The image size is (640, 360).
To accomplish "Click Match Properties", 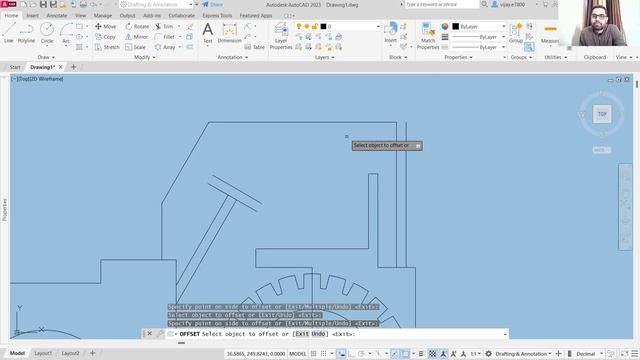I will pyautogui.click(x=428, y=36).
